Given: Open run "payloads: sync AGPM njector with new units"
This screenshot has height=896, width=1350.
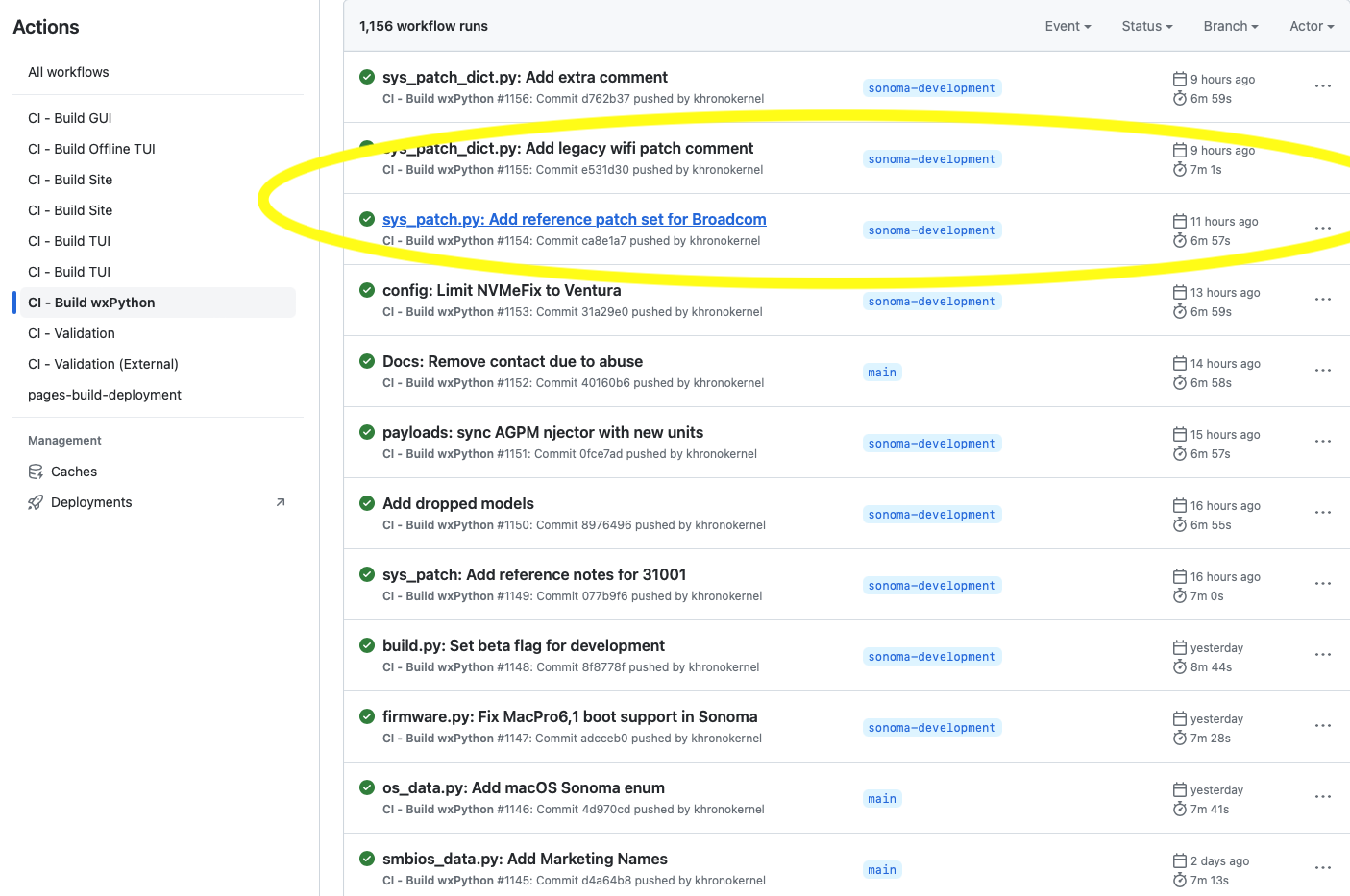Looking at the screenshot, I should point(543,432).
